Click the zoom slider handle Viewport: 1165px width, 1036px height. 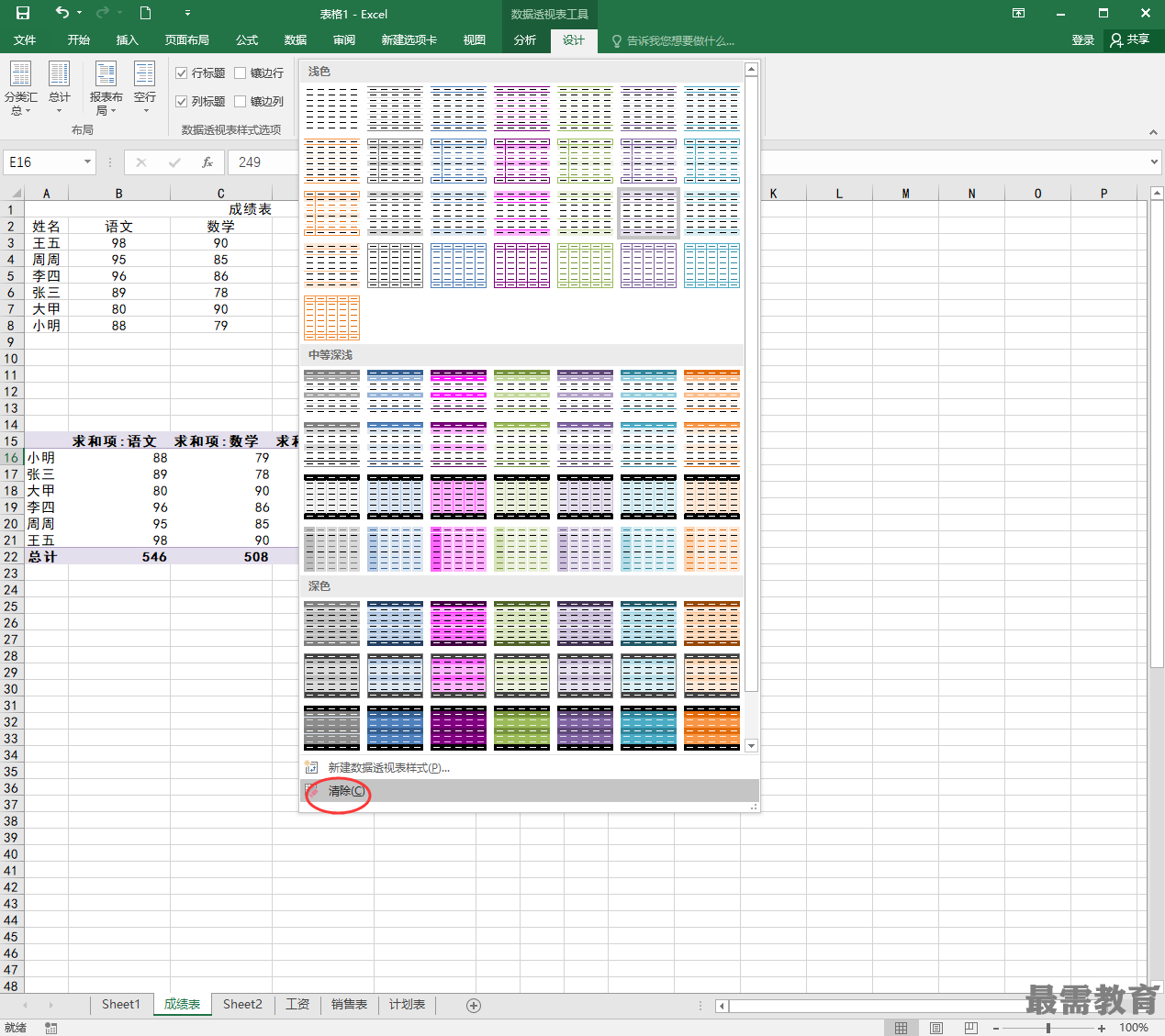point(1048,1028)
